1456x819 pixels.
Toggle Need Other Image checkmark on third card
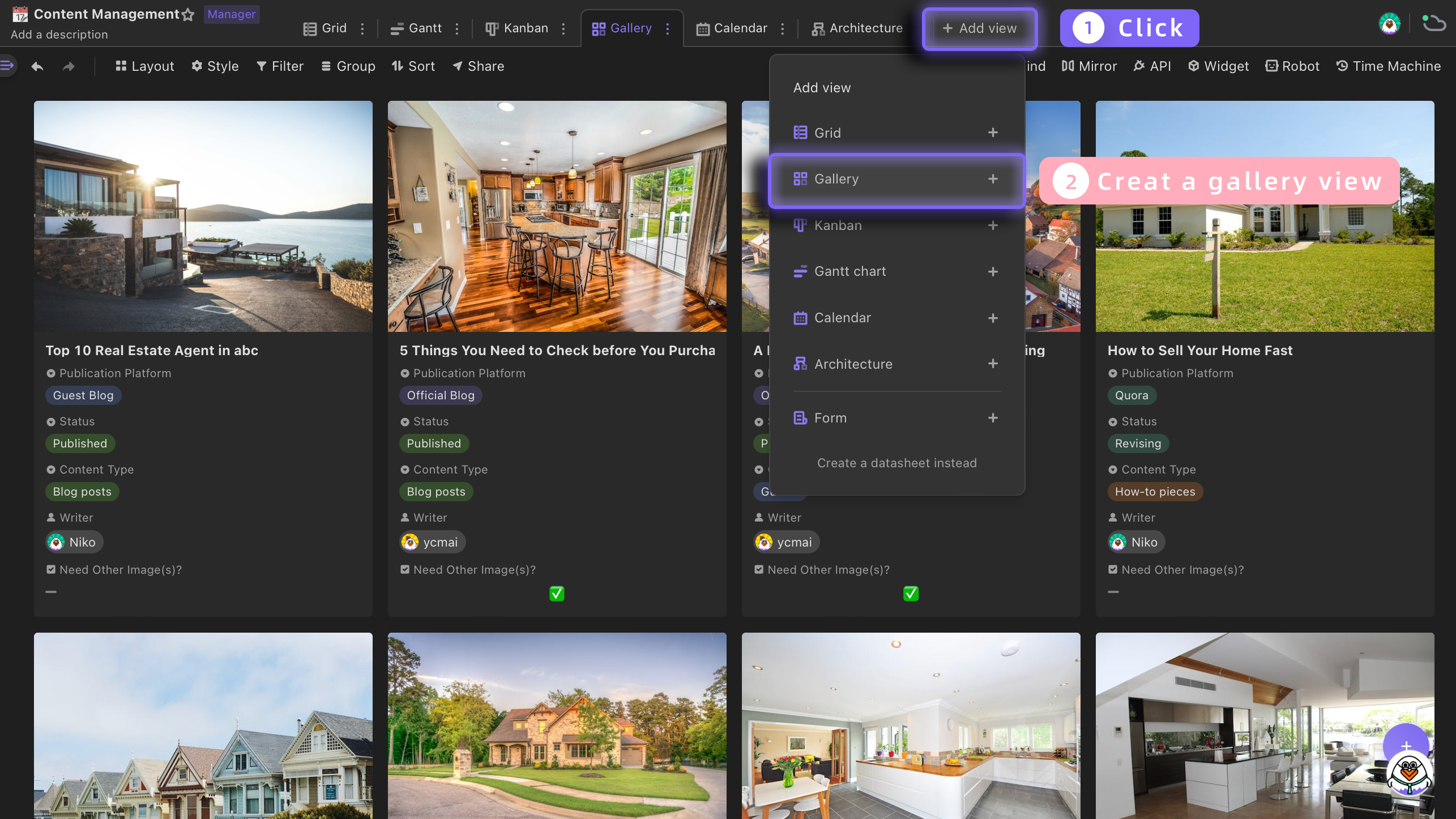(911, 594)
